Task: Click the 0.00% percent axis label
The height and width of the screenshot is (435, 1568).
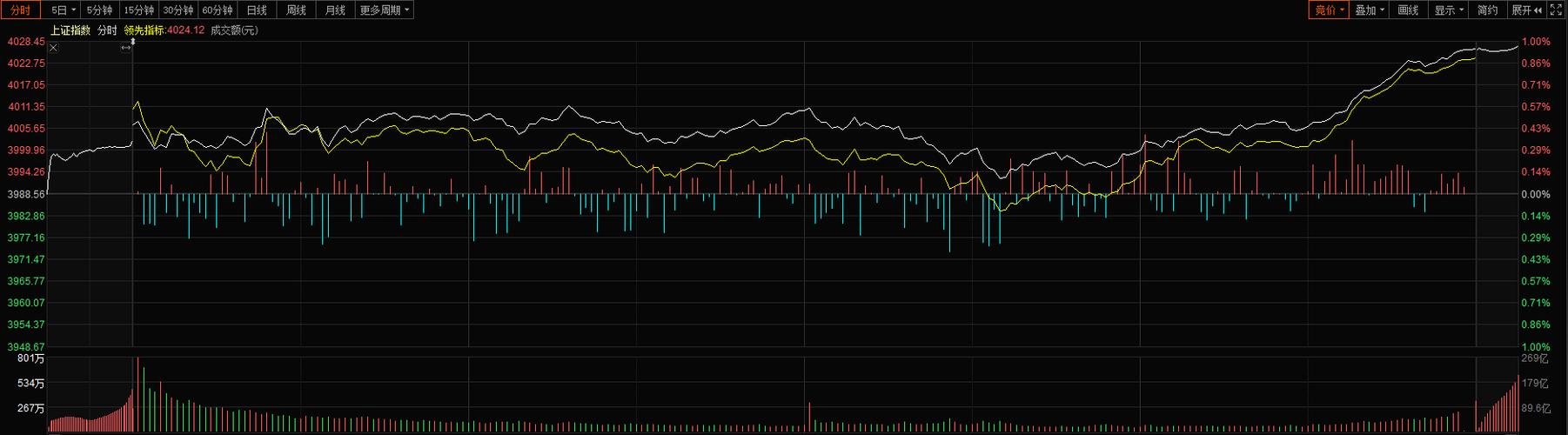Action: click(1536, 195)
